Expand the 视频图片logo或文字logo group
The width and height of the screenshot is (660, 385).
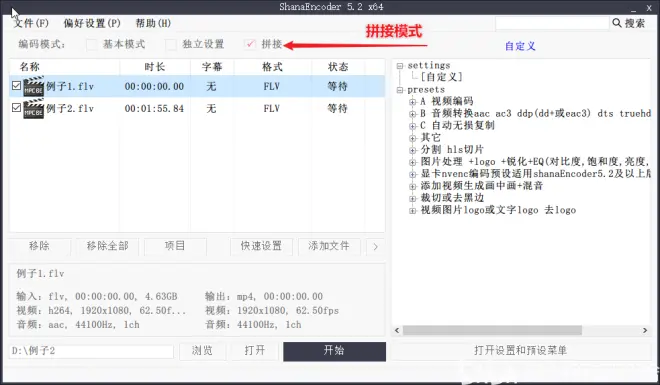coord(412,210)
